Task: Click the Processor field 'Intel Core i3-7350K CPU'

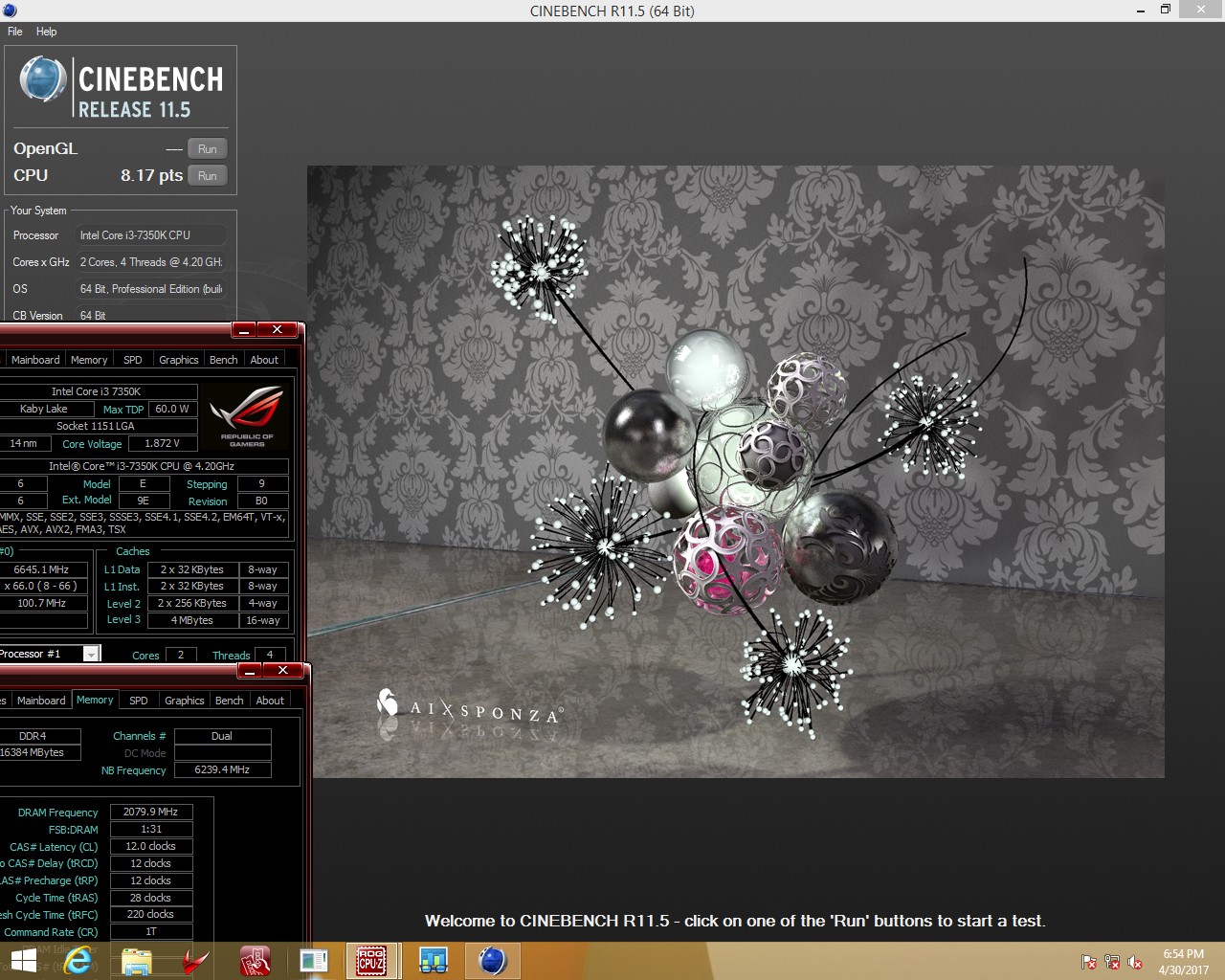Action: tap(151, 235)
